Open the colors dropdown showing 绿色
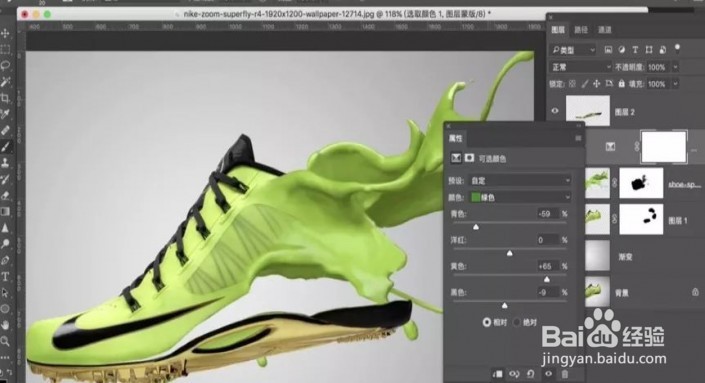 coord(520,197)
